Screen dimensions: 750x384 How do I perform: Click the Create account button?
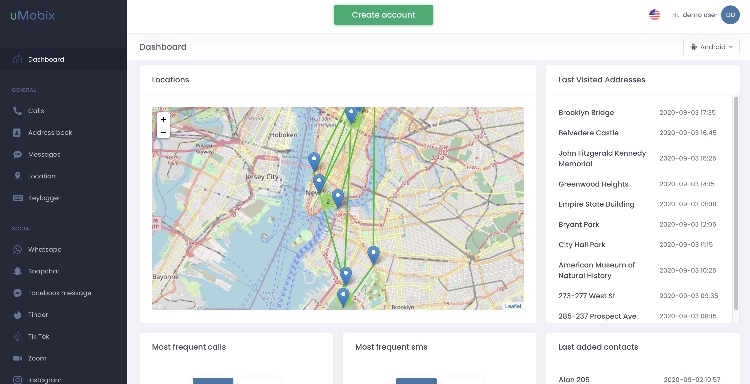(x=383, y=15)
